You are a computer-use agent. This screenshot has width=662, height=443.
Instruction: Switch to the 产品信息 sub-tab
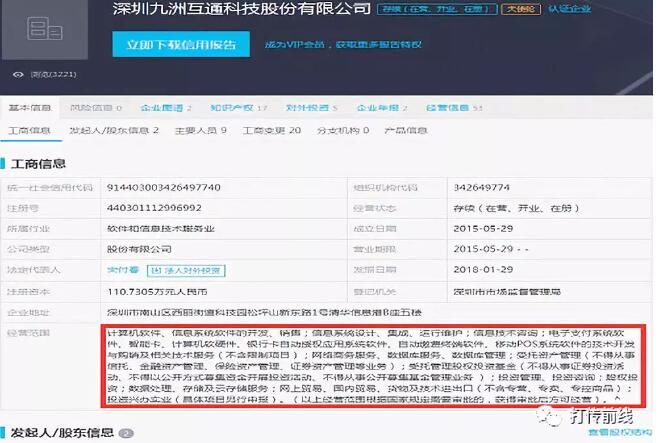coord(406,130)
